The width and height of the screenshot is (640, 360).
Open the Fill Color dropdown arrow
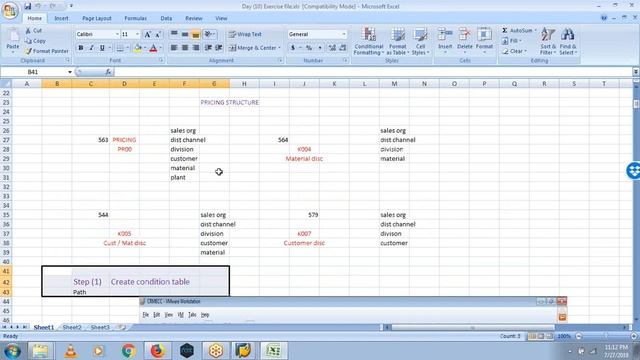pyautogui.click(x=144, y=48)
